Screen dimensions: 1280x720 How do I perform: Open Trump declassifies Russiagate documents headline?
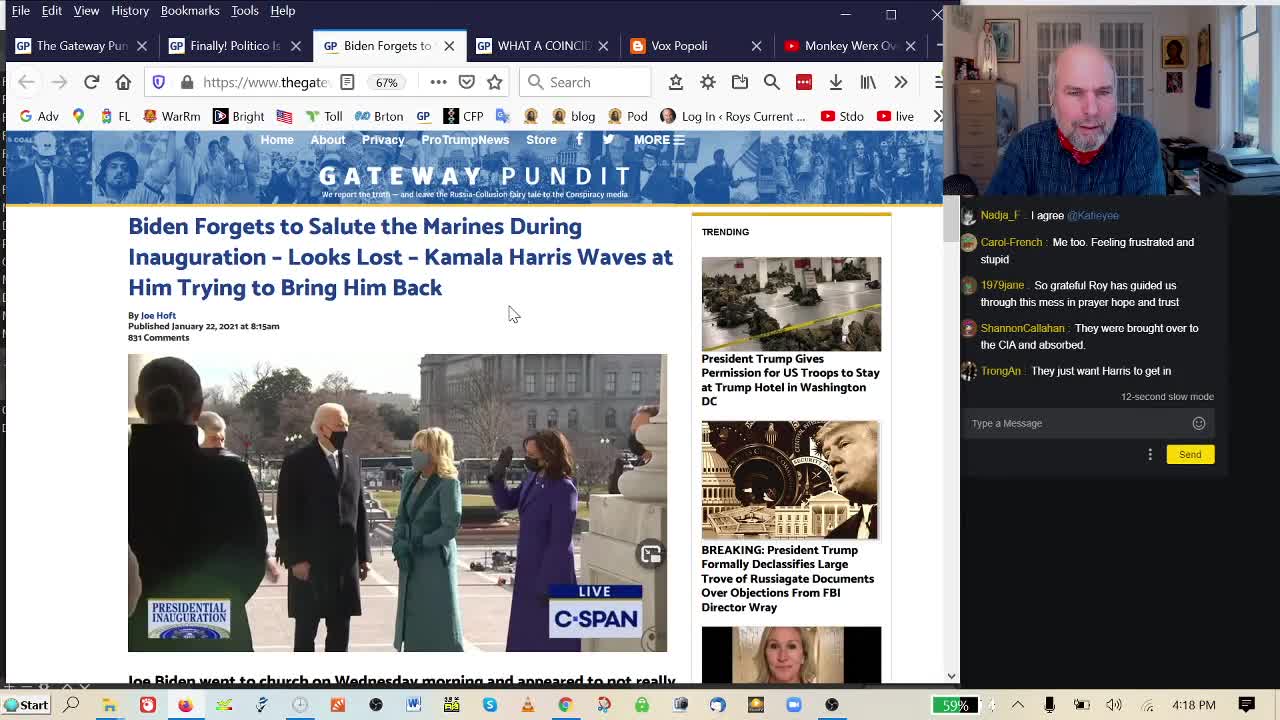[788, 578]
